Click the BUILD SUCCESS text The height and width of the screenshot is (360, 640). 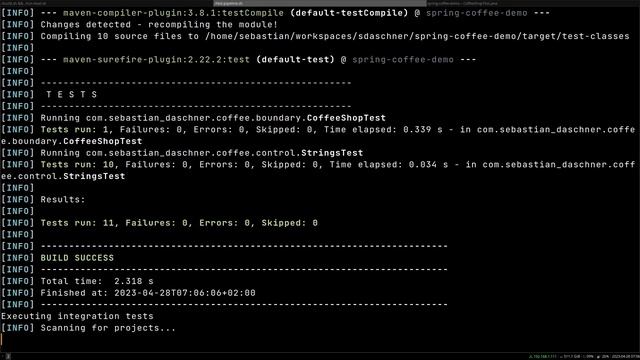coord(77,258)
